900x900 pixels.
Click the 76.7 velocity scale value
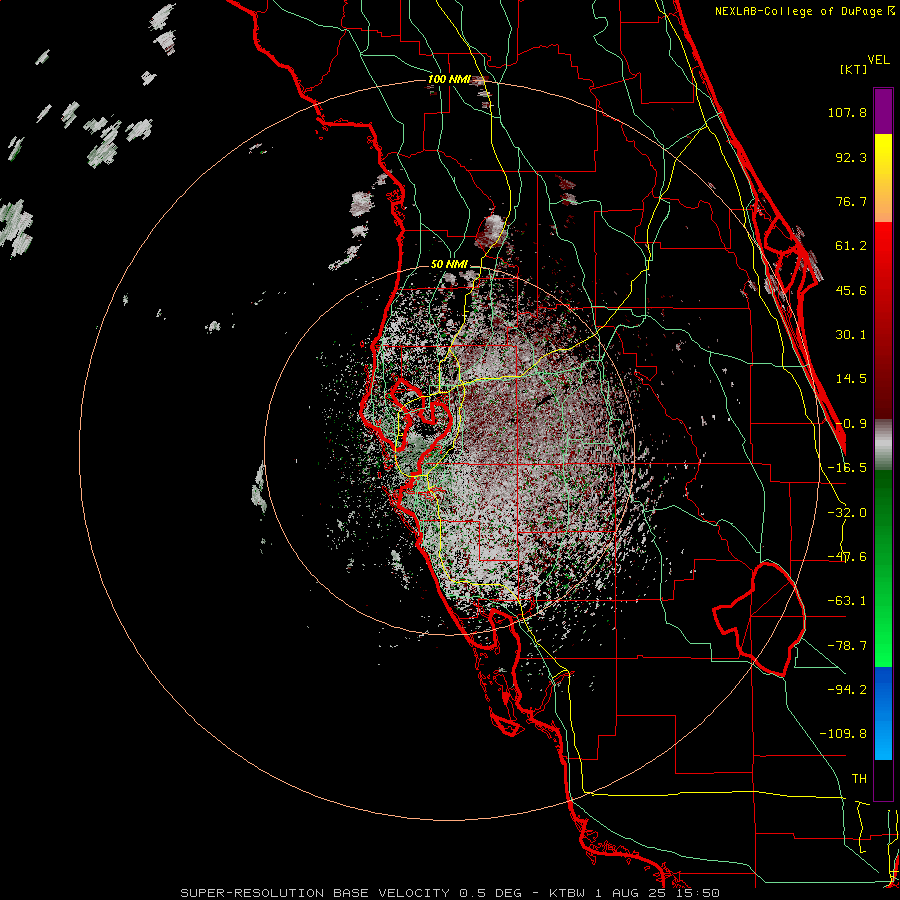coord(851,201)
